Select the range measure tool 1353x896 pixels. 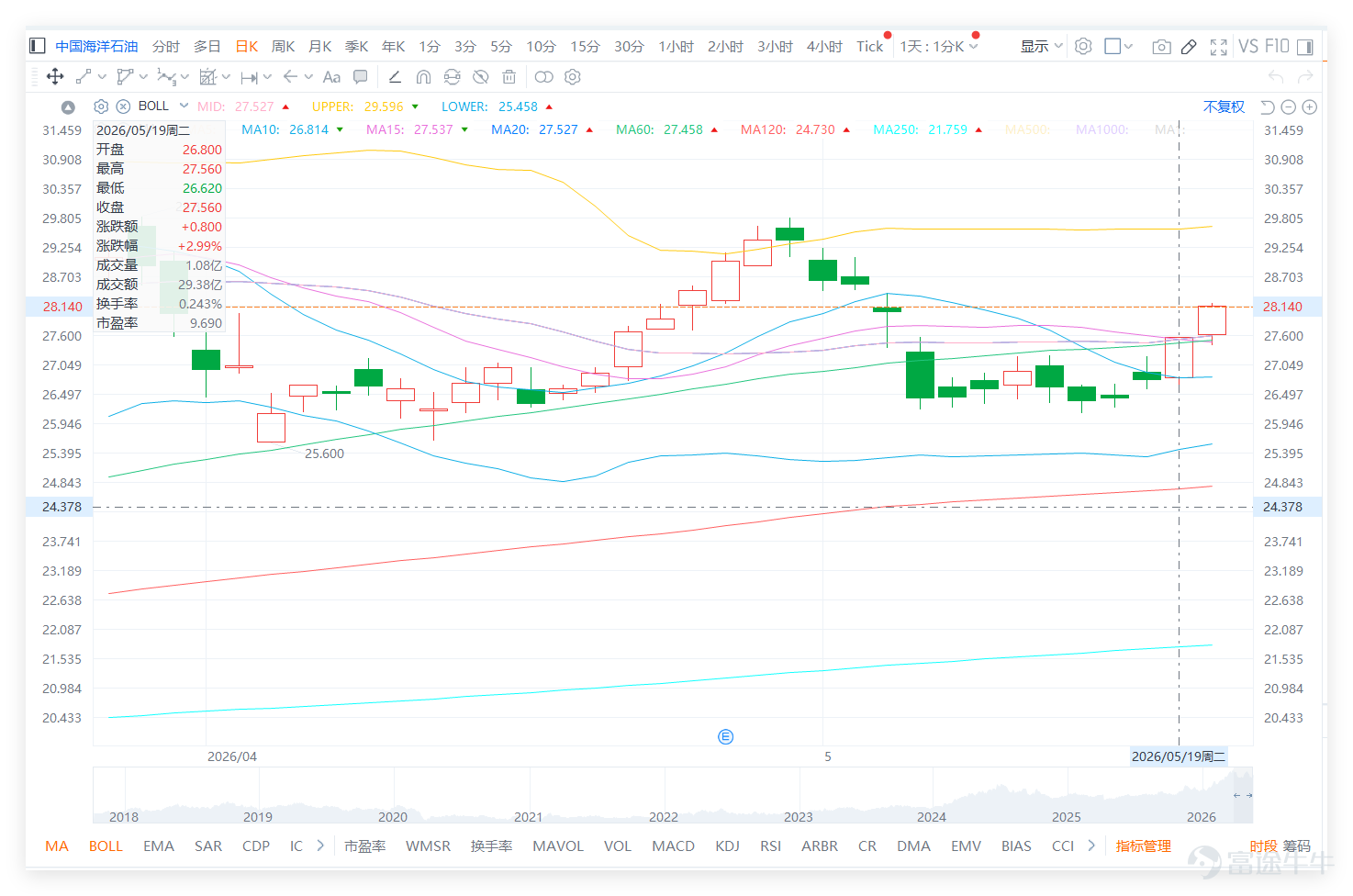[x=249, y=77]
